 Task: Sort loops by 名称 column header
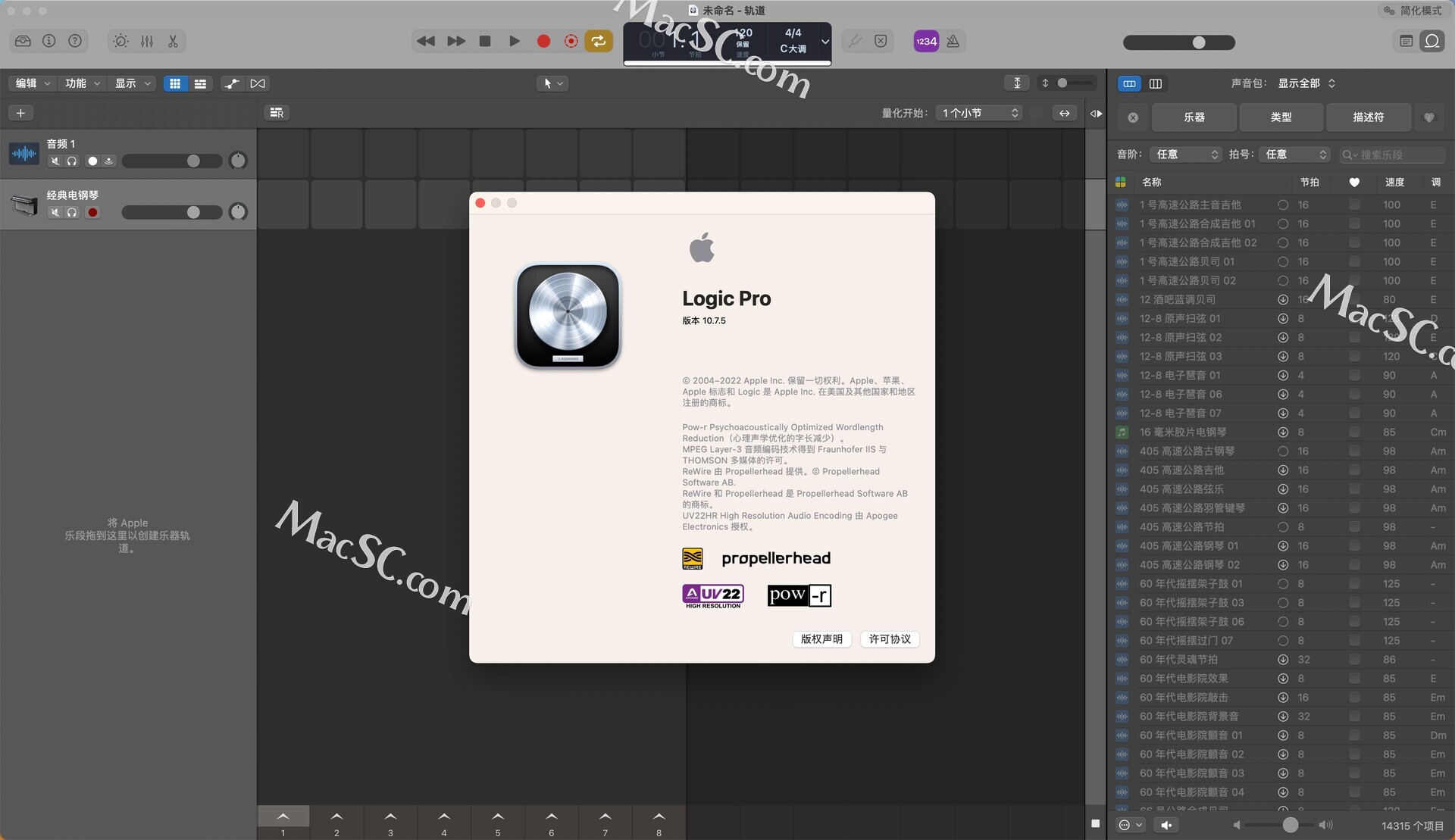(1152, 183)
